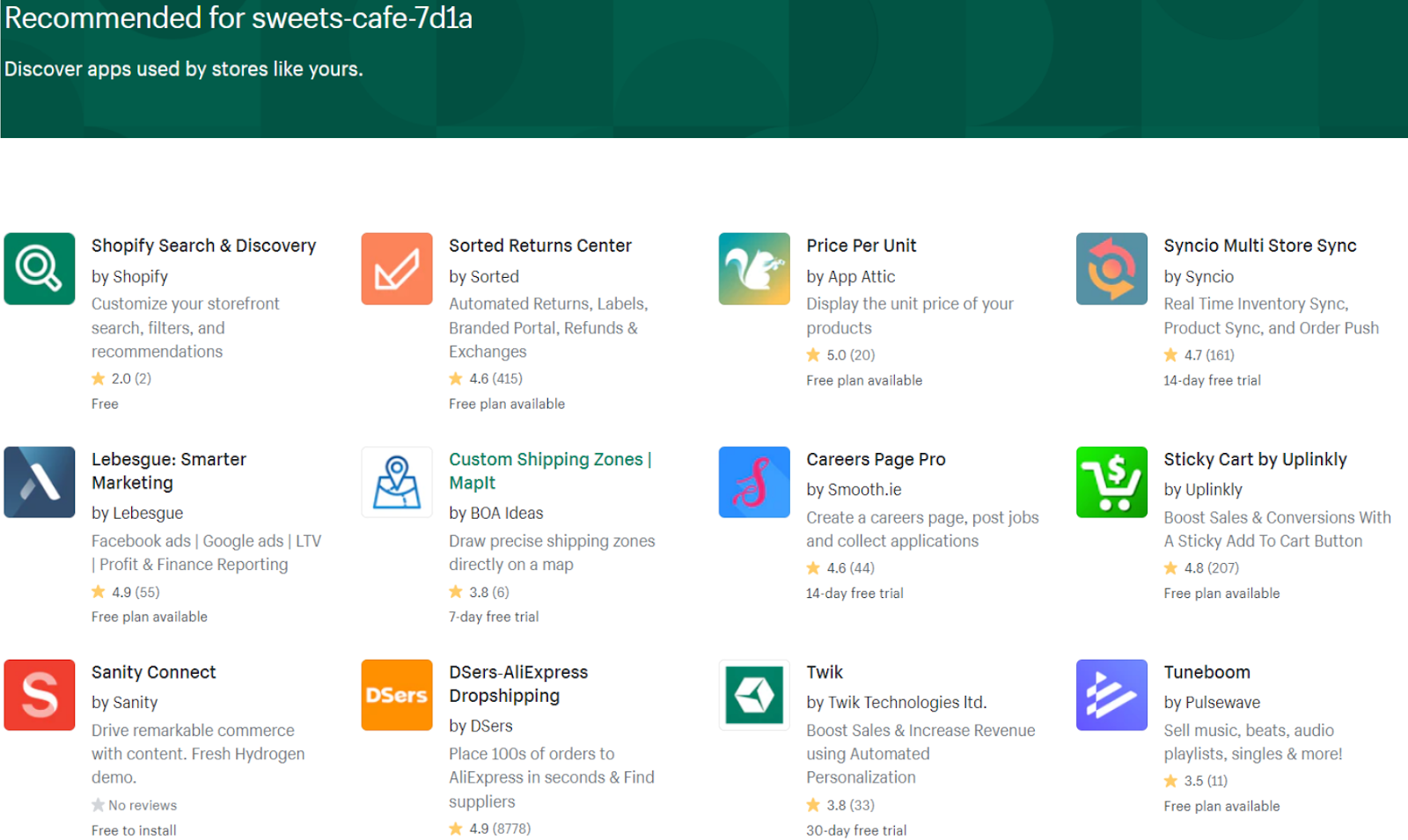
Task: Open the DSers orange app icon
Action: (397, 695)
